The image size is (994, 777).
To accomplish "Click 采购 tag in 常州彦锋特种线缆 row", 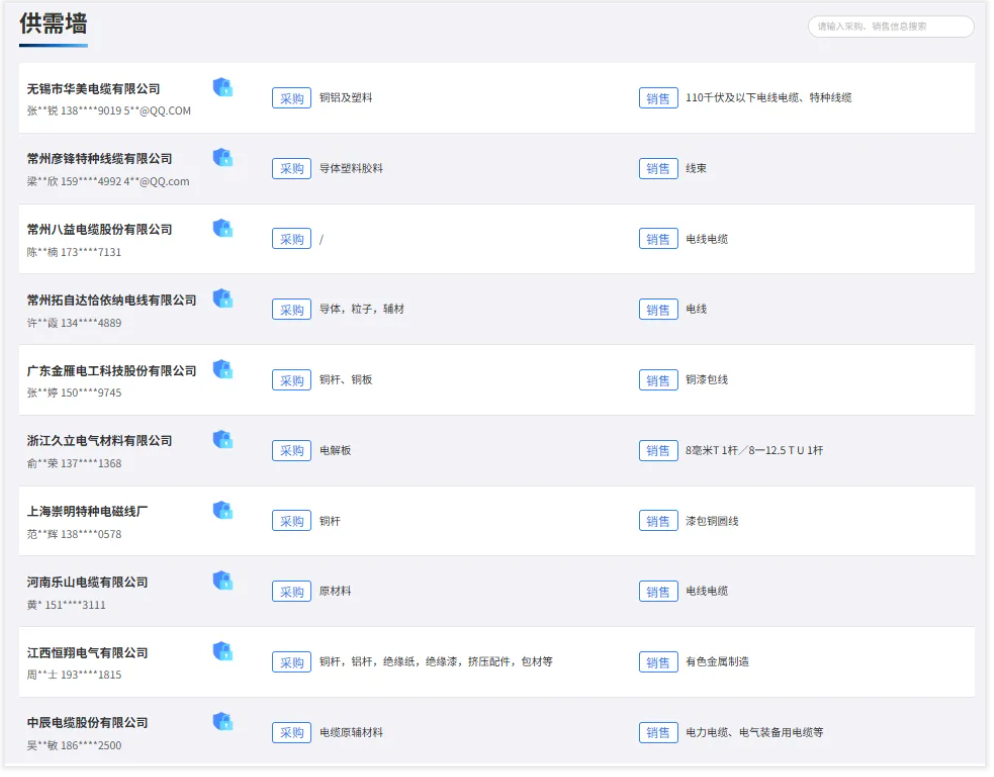I will click(292, 169).
